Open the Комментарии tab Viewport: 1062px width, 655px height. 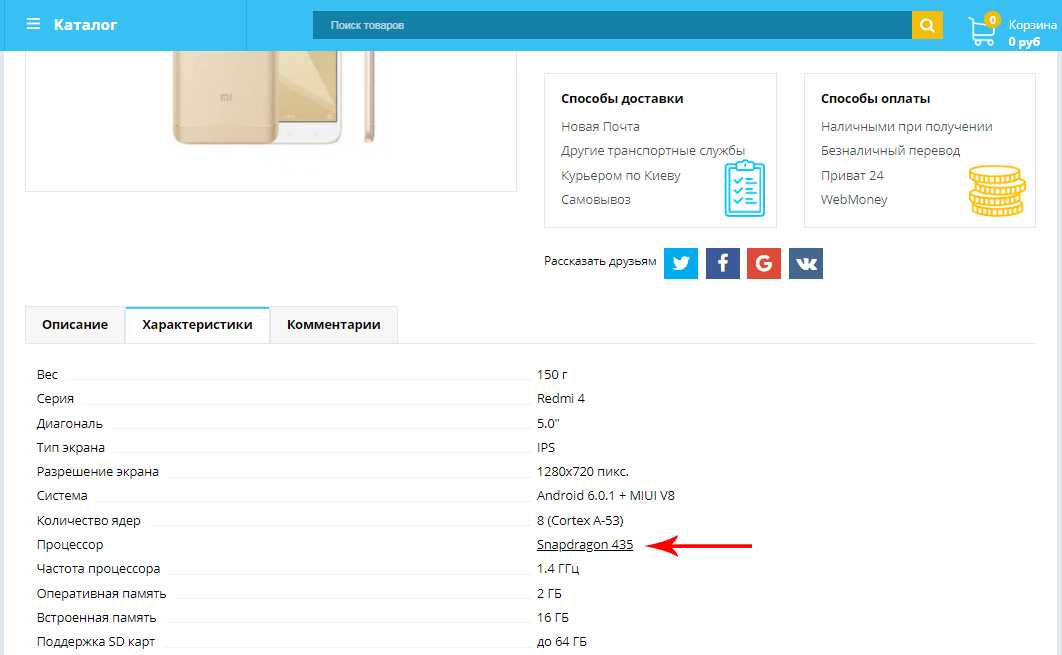coord(333,325)
